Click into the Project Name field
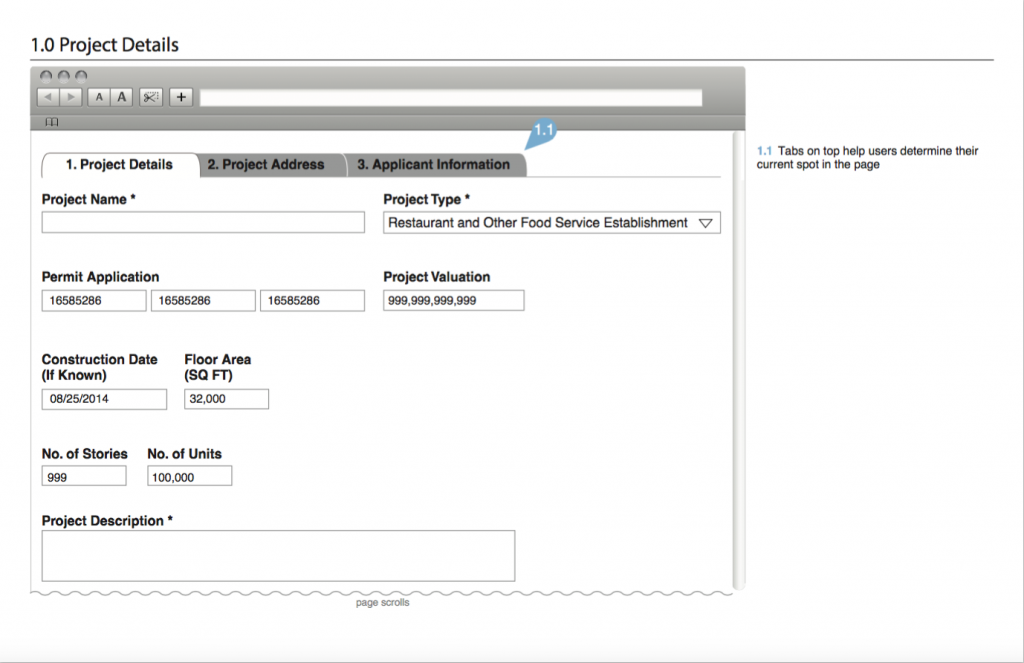 pos(203,222)
